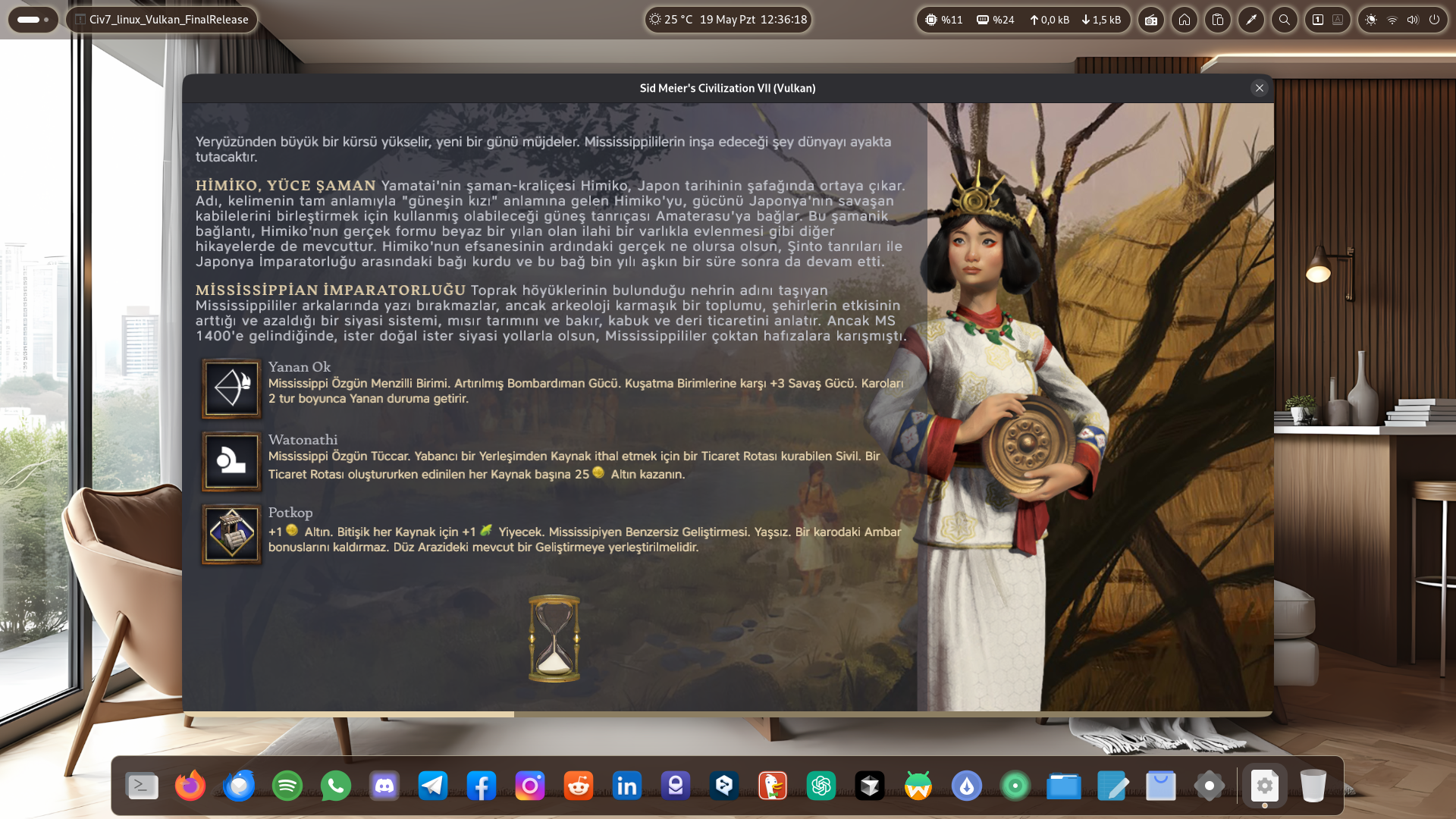Click the gold coin icon in Watonathi description

pos(598,473)
